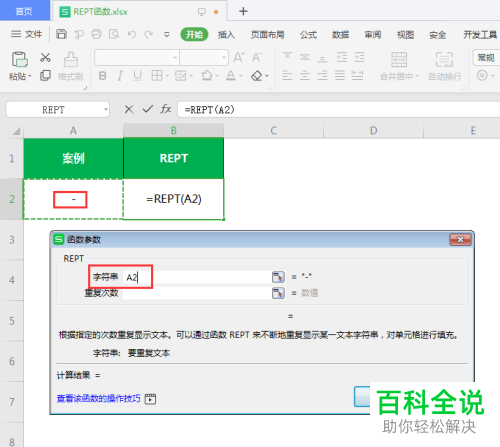Decrease font size with smaller A icon
Image resolution: width=500 pixels, height=447 pixels.
[x=256, y=58]
